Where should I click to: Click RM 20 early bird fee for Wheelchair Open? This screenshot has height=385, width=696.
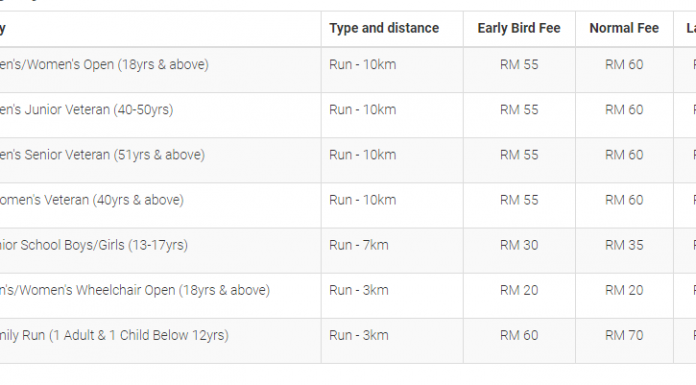coord(519,290)
